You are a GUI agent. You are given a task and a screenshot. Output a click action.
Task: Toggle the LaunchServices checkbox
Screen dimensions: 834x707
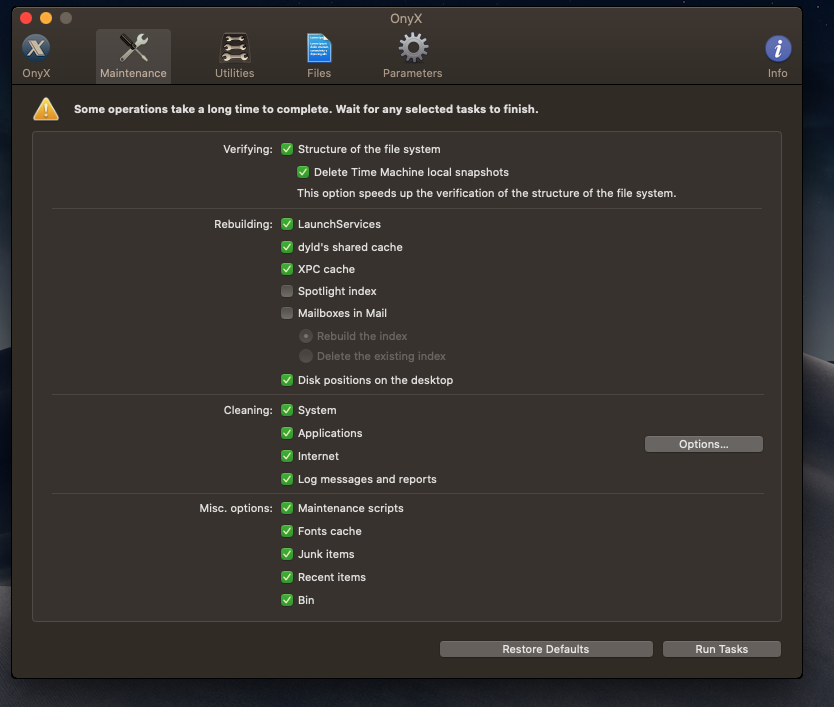[x=287, y=224]
